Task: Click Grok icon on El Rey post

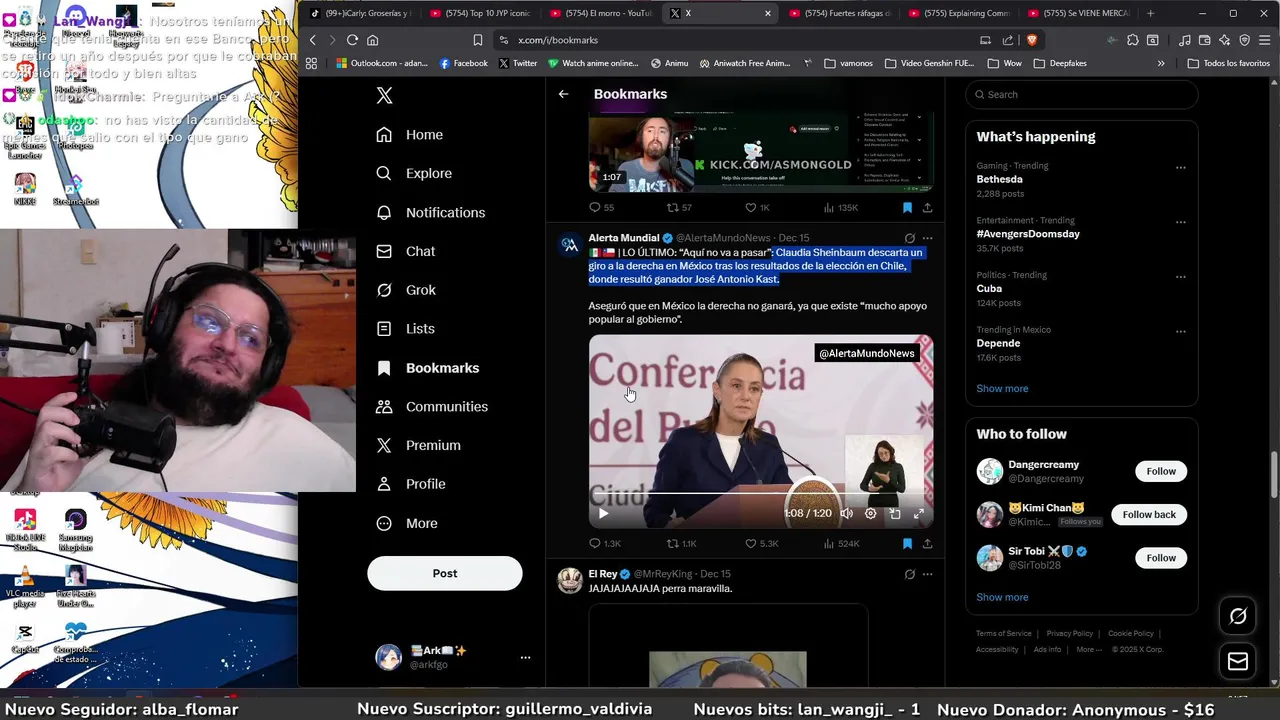Action: (x=909, y=574)
